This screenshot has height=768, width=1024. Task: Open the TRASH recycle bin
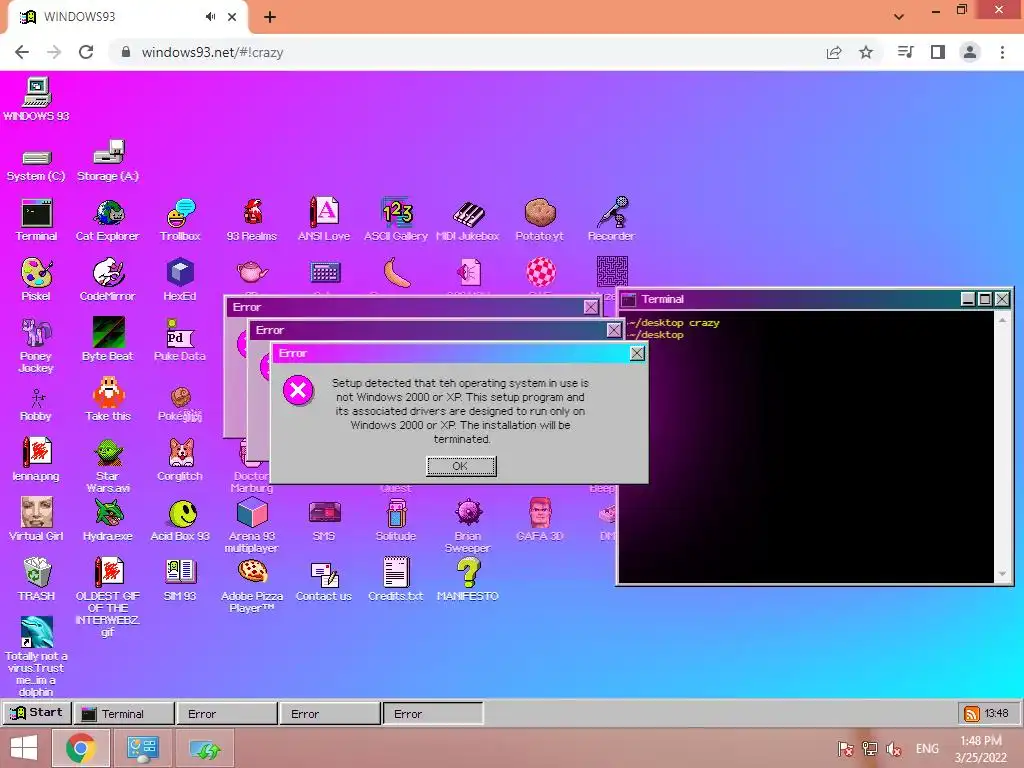(x=36, y=579)
